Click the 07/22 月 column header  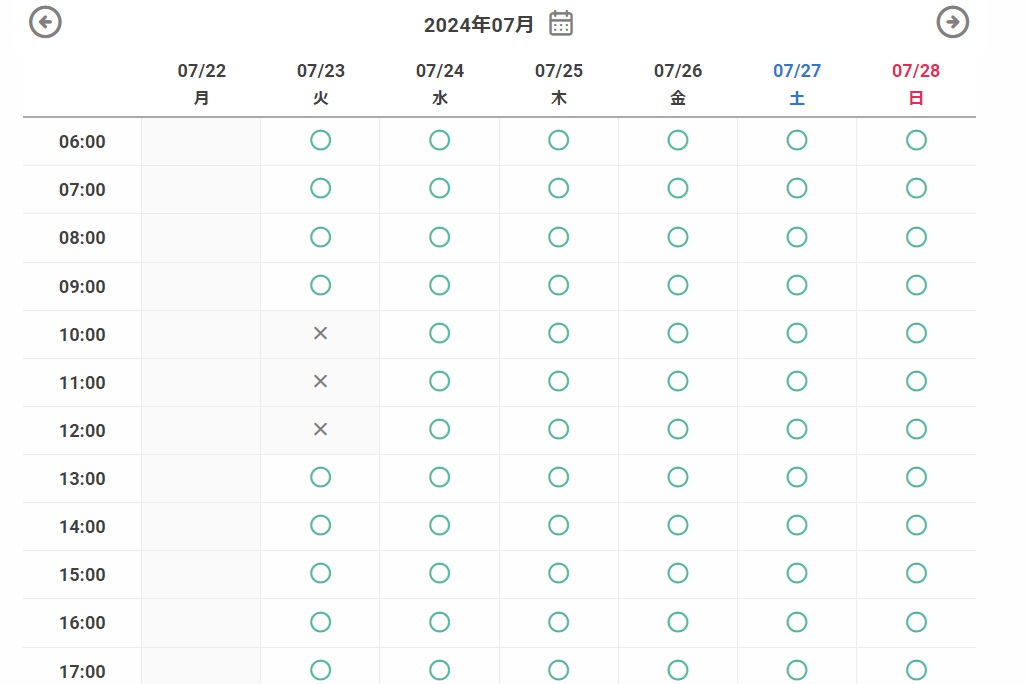[x=202, y=84]
